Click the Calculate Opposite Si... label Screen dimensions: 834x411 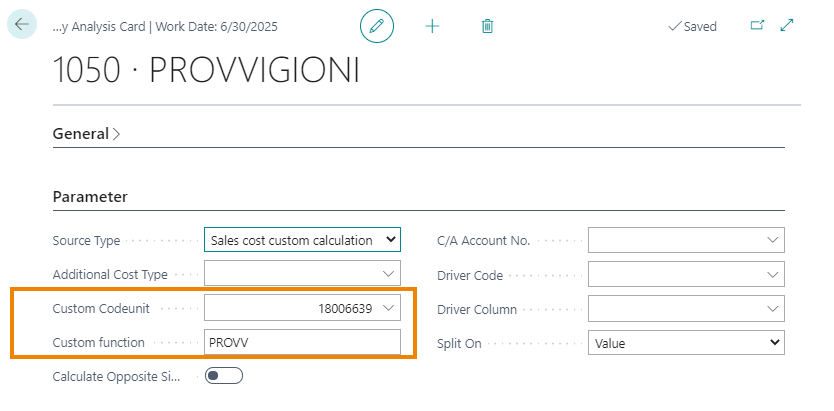116,376
